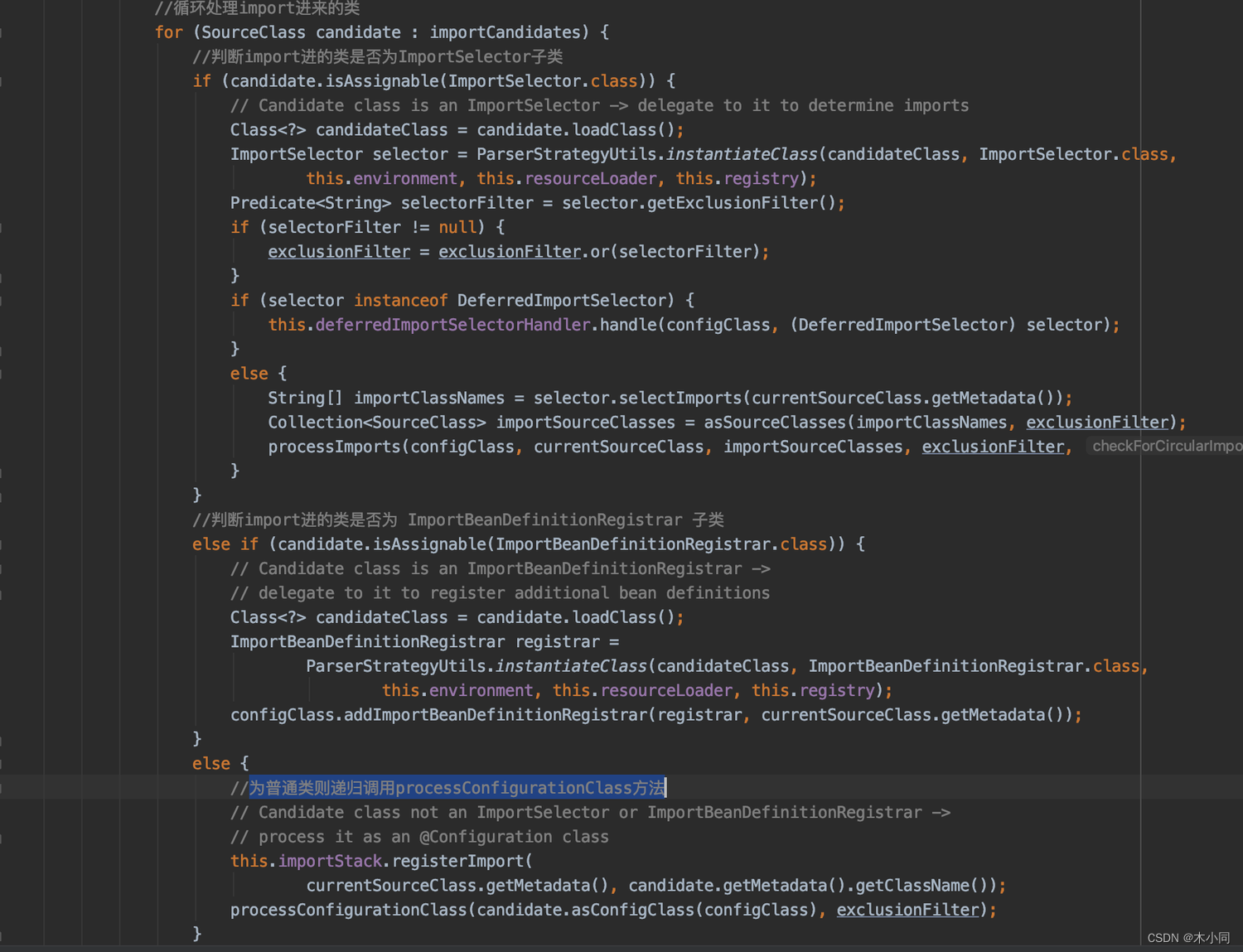Click 'processConfigurationClass(candidate.asConfigClass' call
The height and width of the screenshot is (952, 1243).
[462, 910]
